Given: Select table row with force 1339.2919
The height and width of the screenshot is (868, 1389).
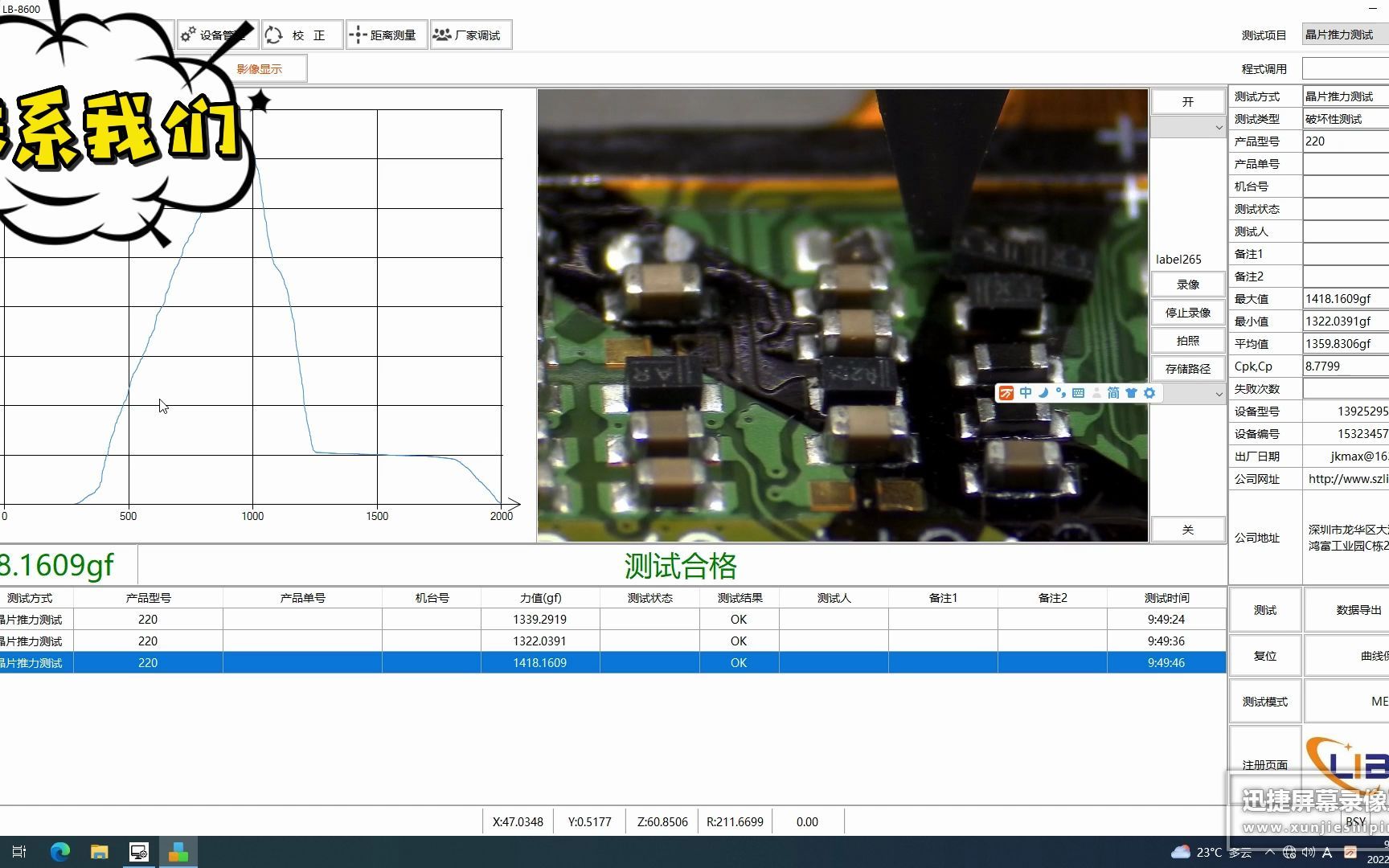Looking at the screenshot, I should [613, 620].
